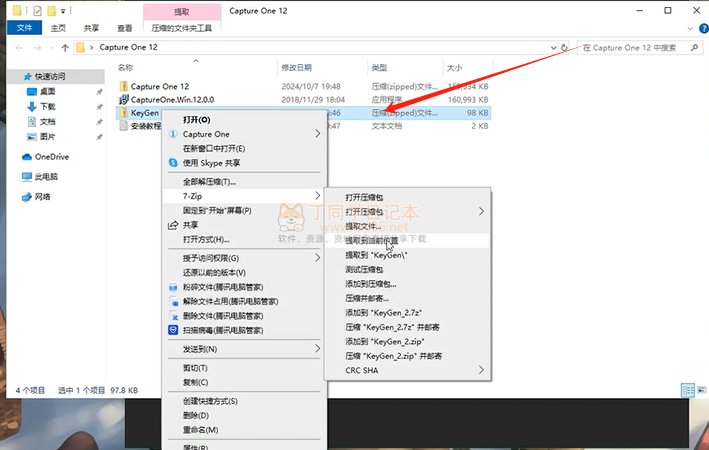Image resolution: width=709 pixels, height=450 pixels.
Task: Open the blue Help question mark
Action: point(704,28)
